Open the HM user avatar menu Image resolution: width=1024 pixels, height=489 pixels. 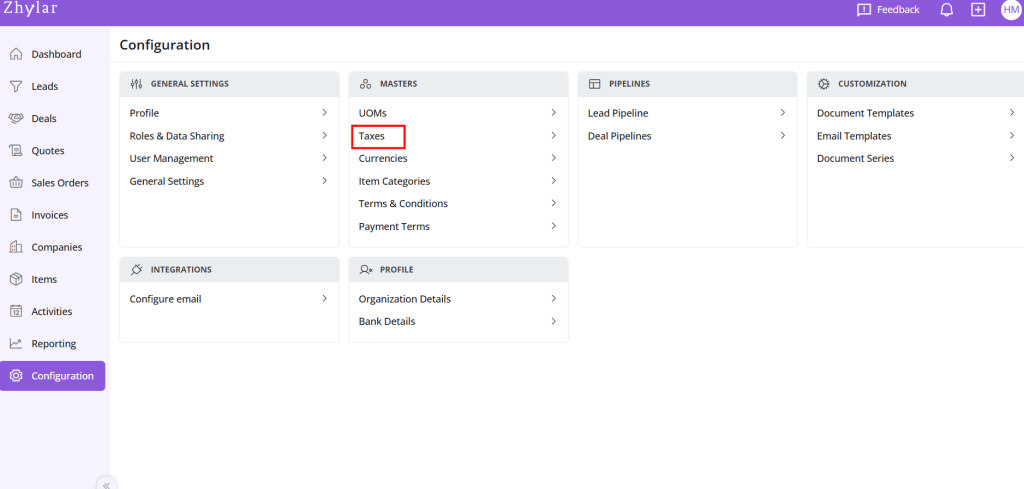pyautogui.click(x=1010, y=10)
